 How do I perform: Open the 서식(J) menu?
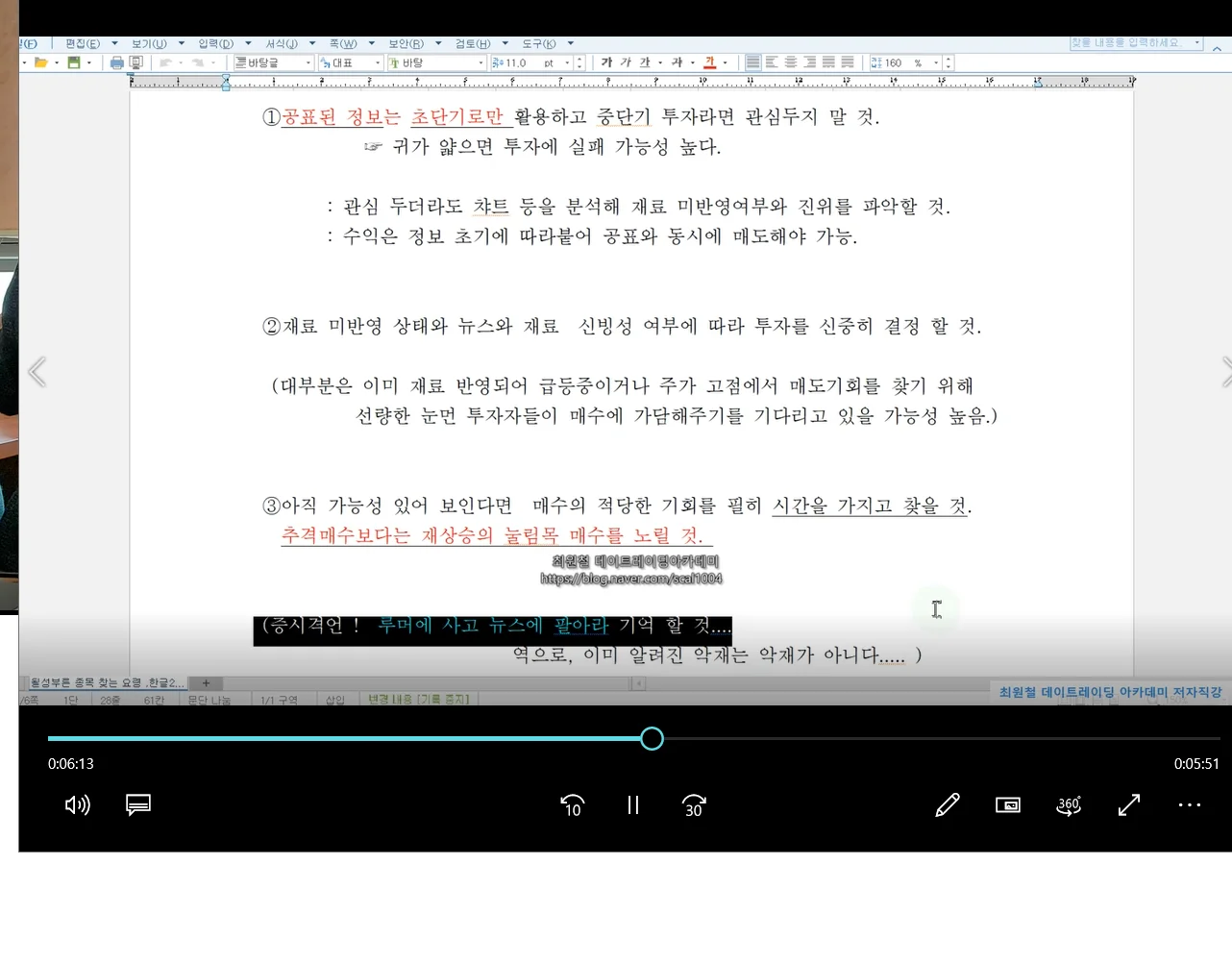point(282,43)
